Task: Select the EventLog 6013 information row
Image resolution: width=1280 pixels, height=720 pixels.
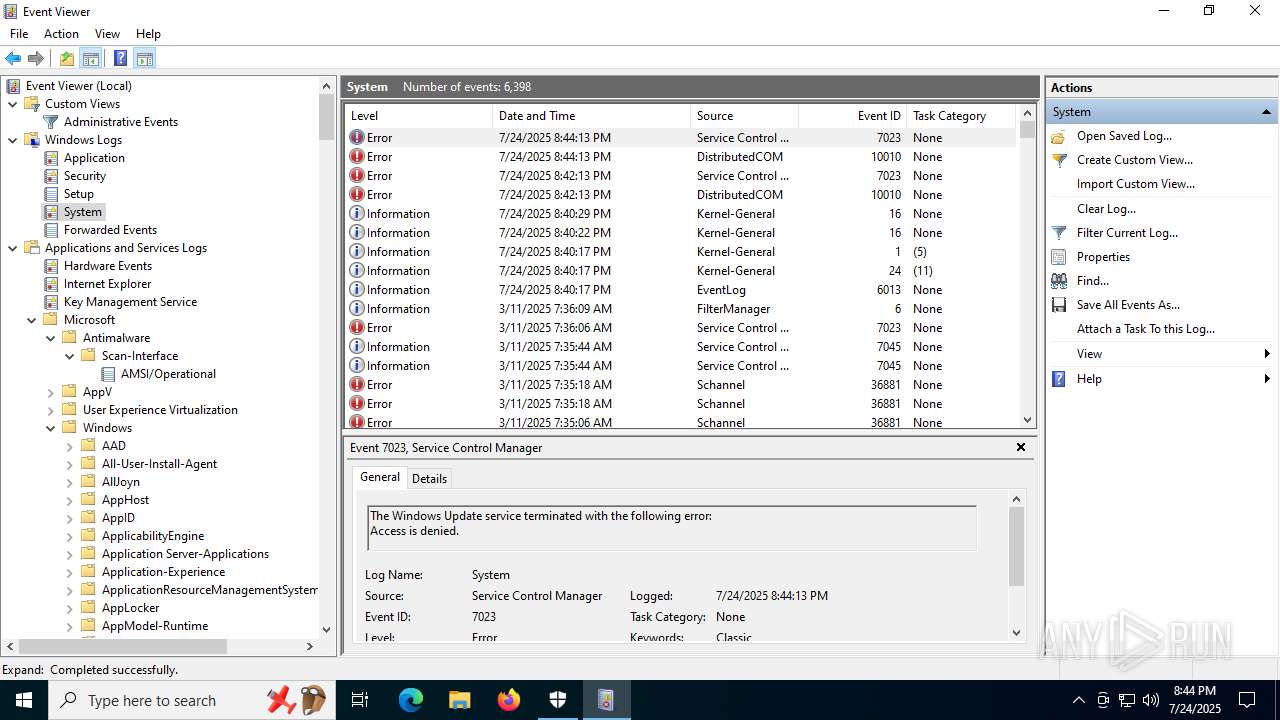Action: 680,290
